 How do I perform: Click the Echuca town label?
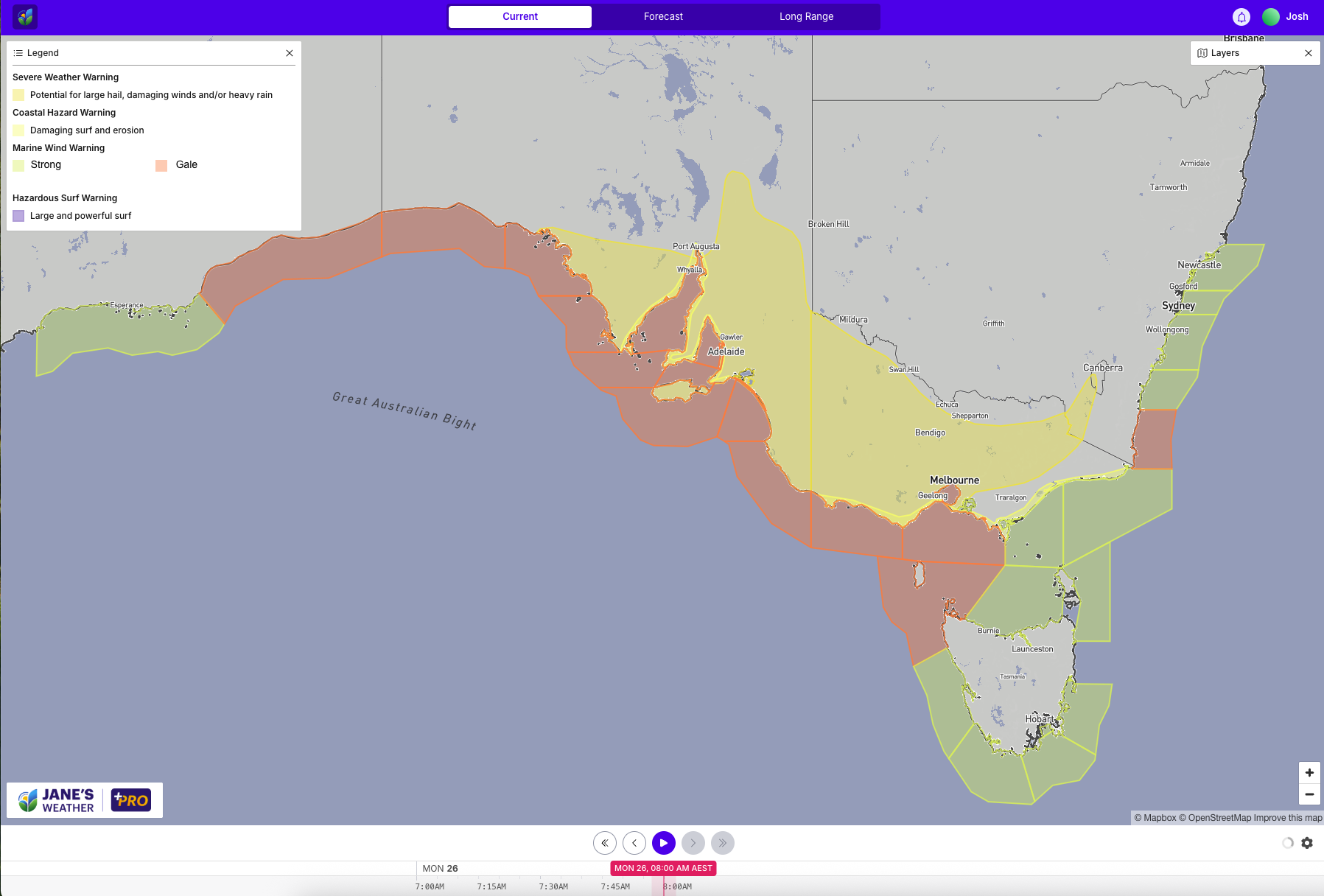[947, 405]
